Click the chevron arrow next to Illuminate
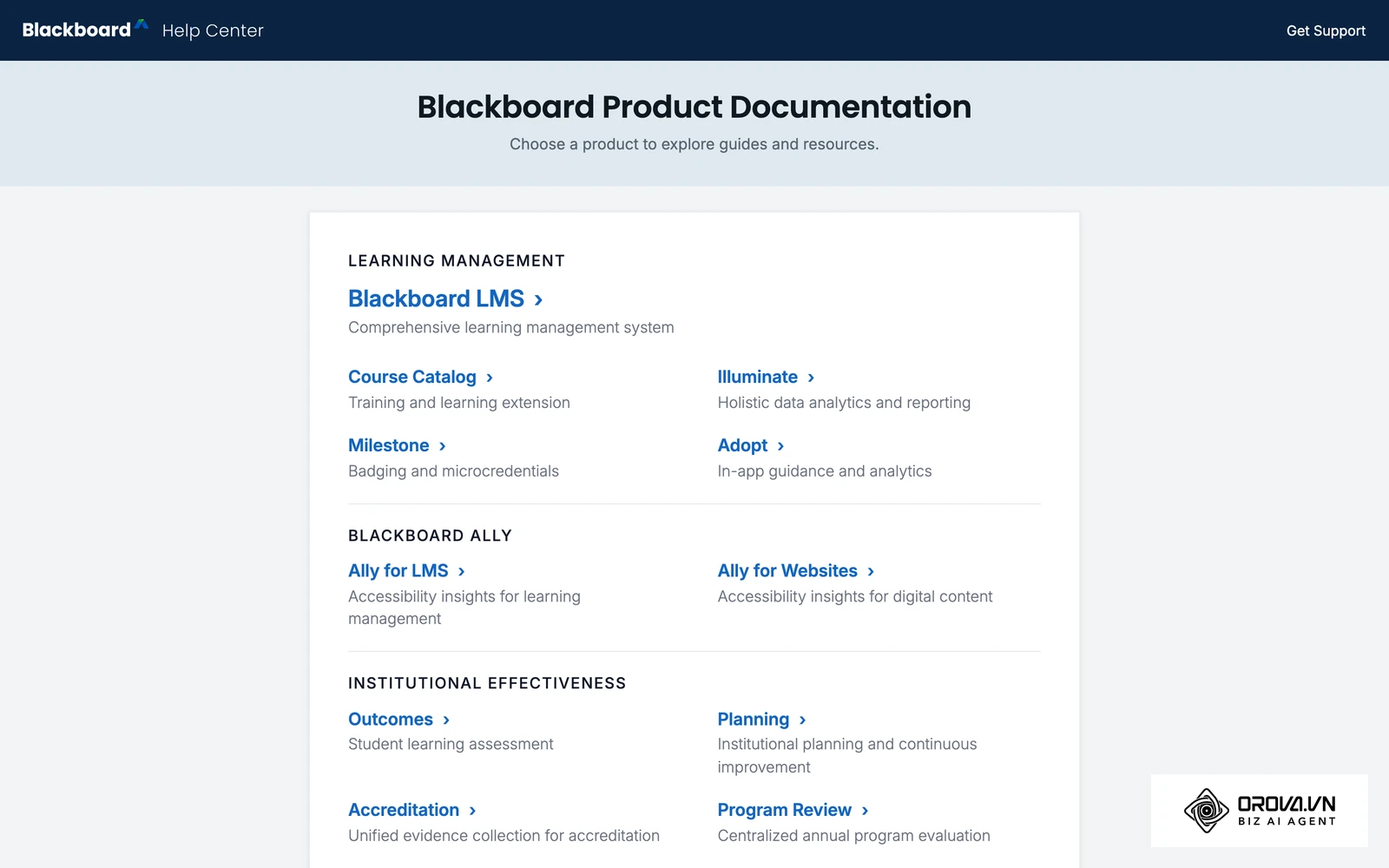Screen dimensions: 1389x868 point(811,378)
